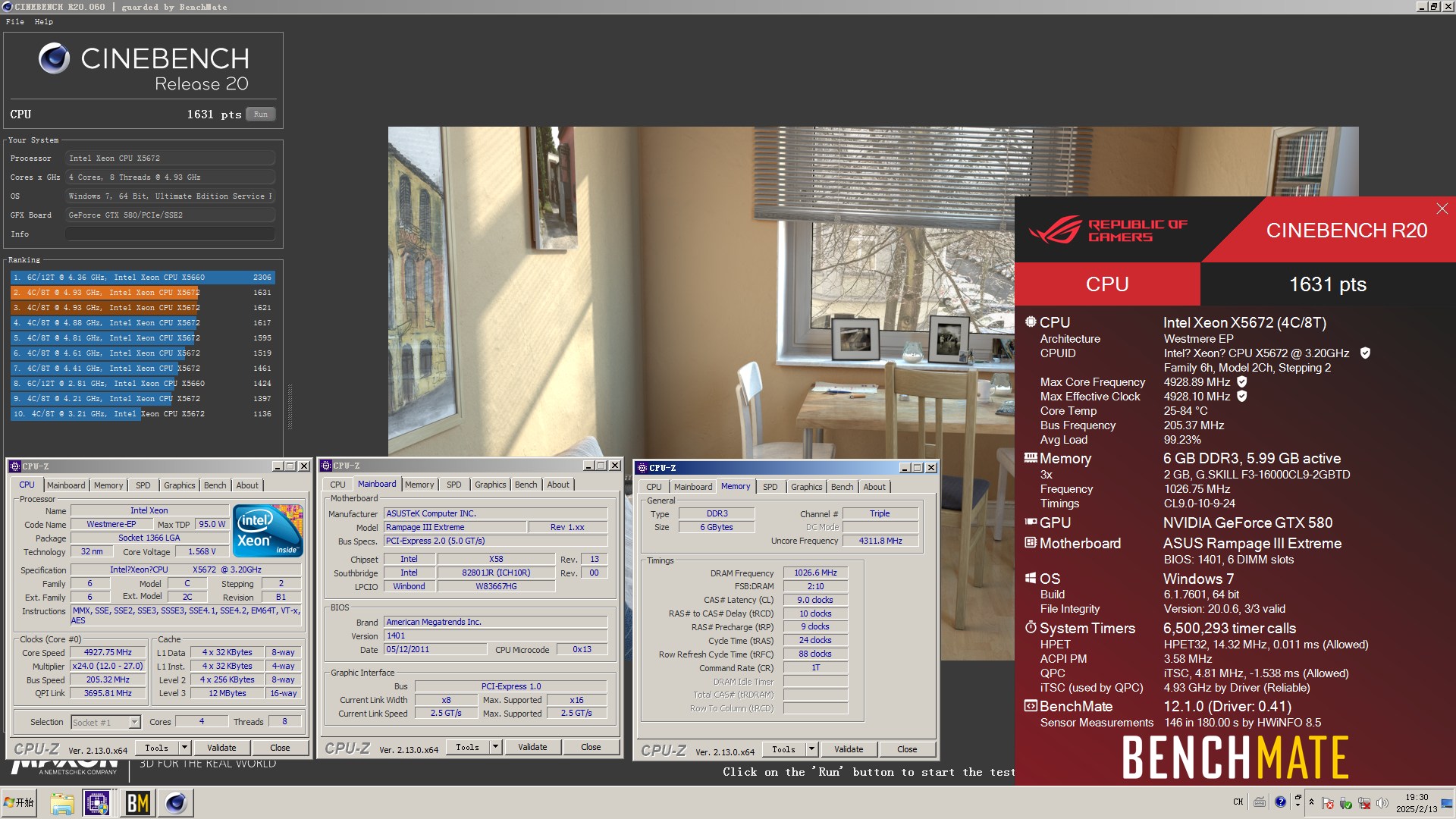Show hidden system tray icons
Screen dimensions: 1456x819
pyautogui.click(x=1311, y=802)
